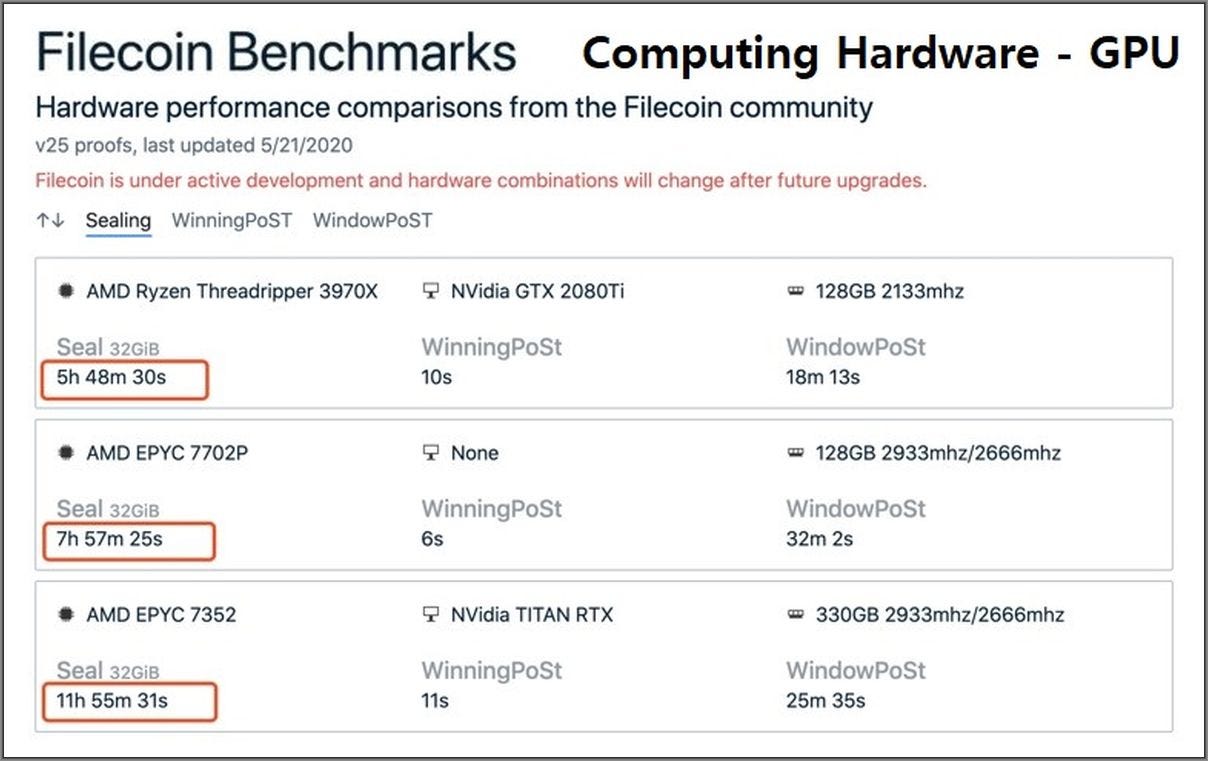Click the red active development warning text

(x=481, y=181)
